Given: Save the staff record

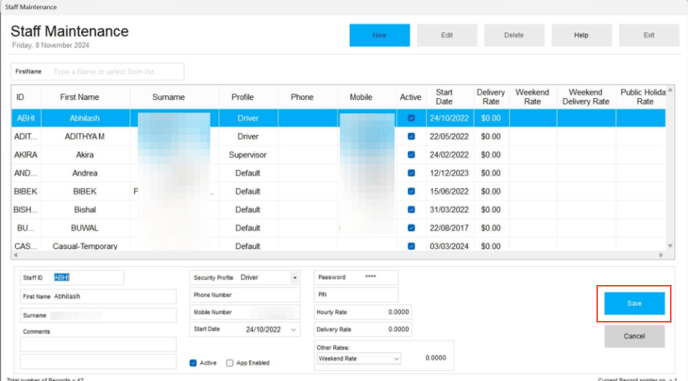Looking at the screenshot, I should [x=634, y=303].
